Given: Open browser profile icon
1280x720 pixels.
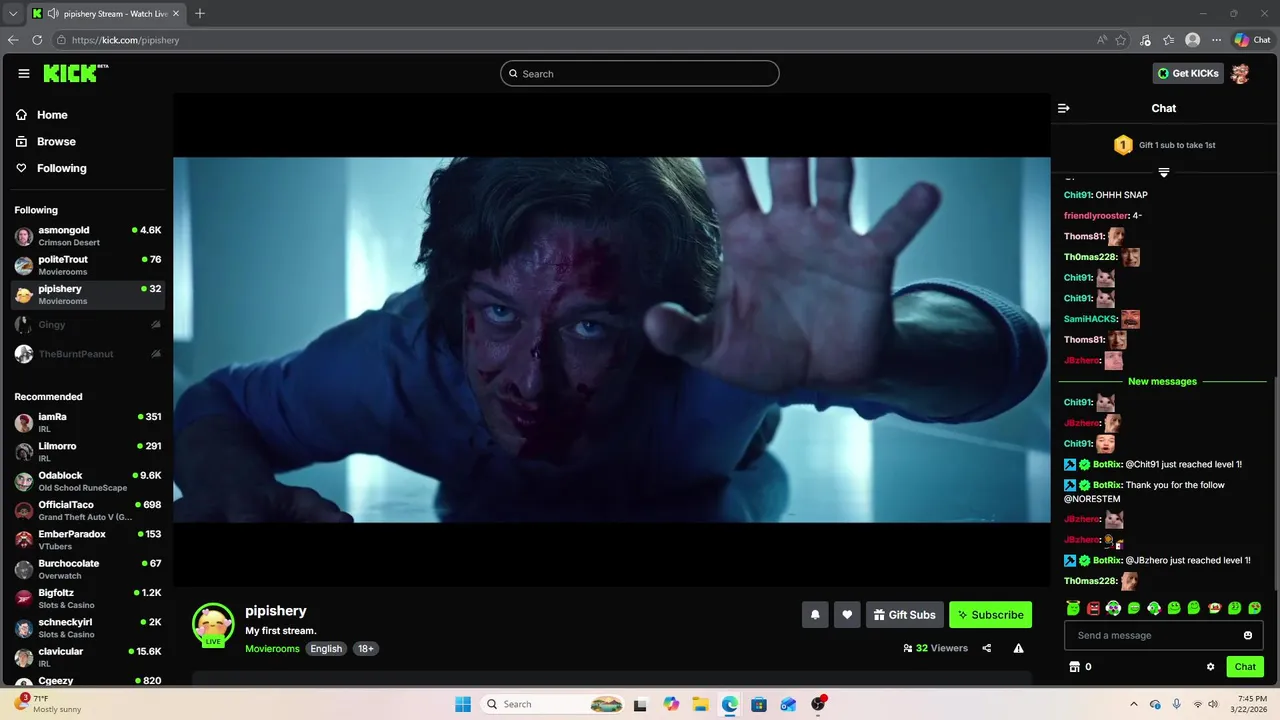Looking at the screenshot, I should click(1192, 40).
